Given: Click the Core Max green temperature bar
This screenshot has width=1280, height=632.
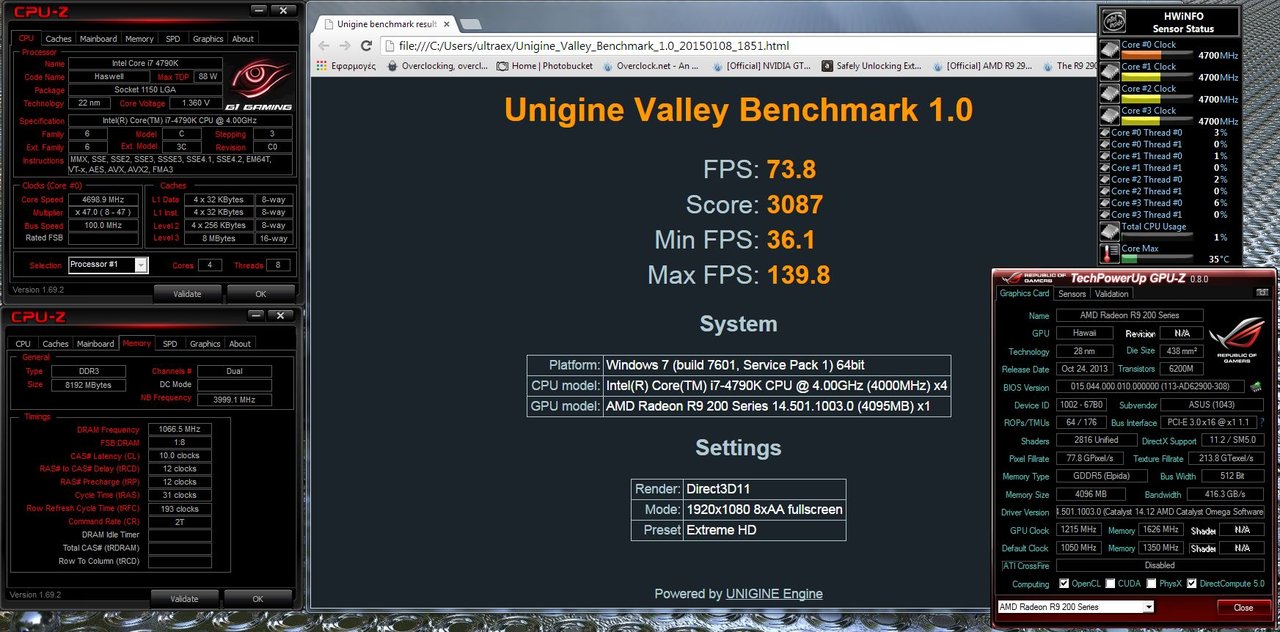Looking at the screenshot, I should coord(1129,259).
